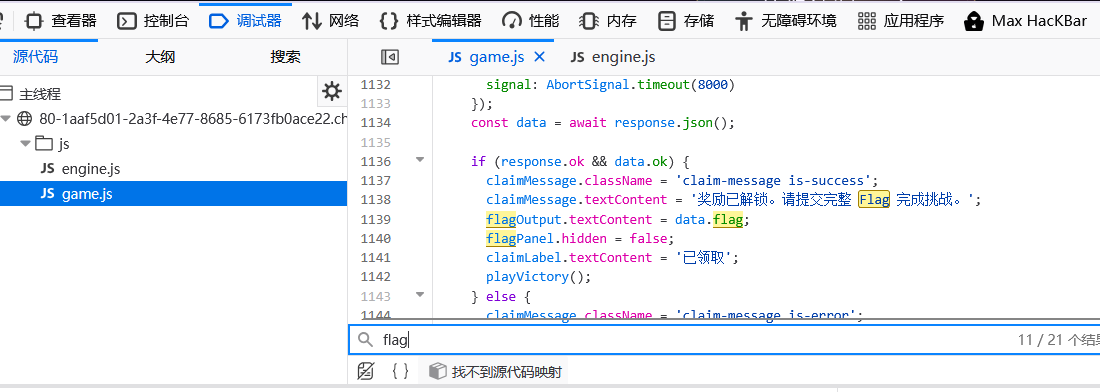Click the '已领取' string on line 1141

[704, 257]
